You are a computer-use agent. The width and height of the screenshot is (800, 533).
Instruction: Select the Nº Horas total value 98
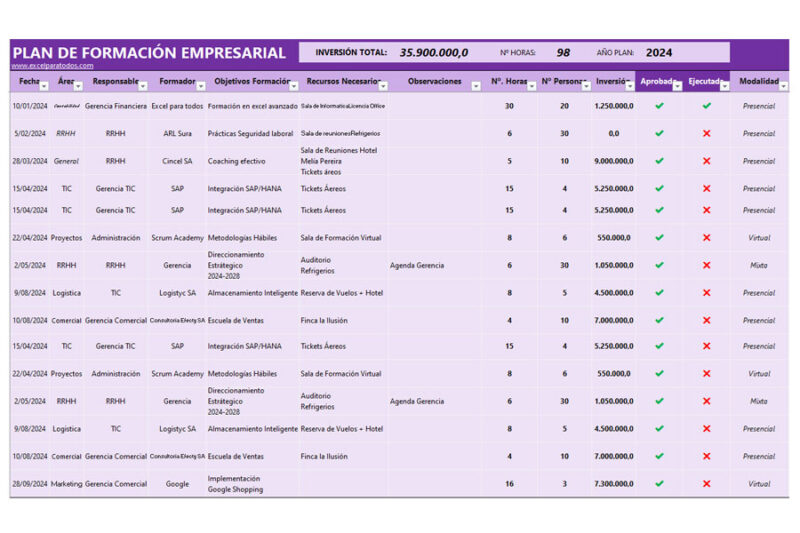tap(563, 53)
